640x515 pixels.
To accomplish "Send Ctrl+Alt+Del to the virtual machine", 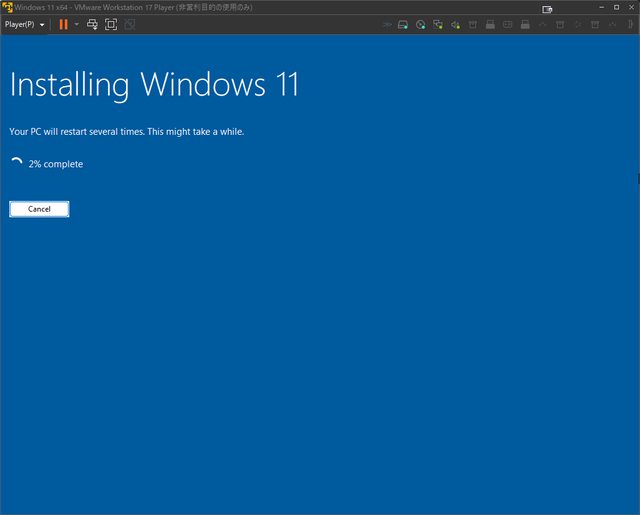I will point(92,24).
